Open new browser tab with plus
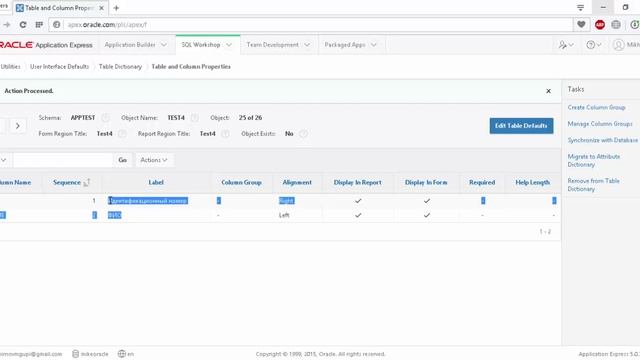640x360 pixels. (x=116, y=8)
